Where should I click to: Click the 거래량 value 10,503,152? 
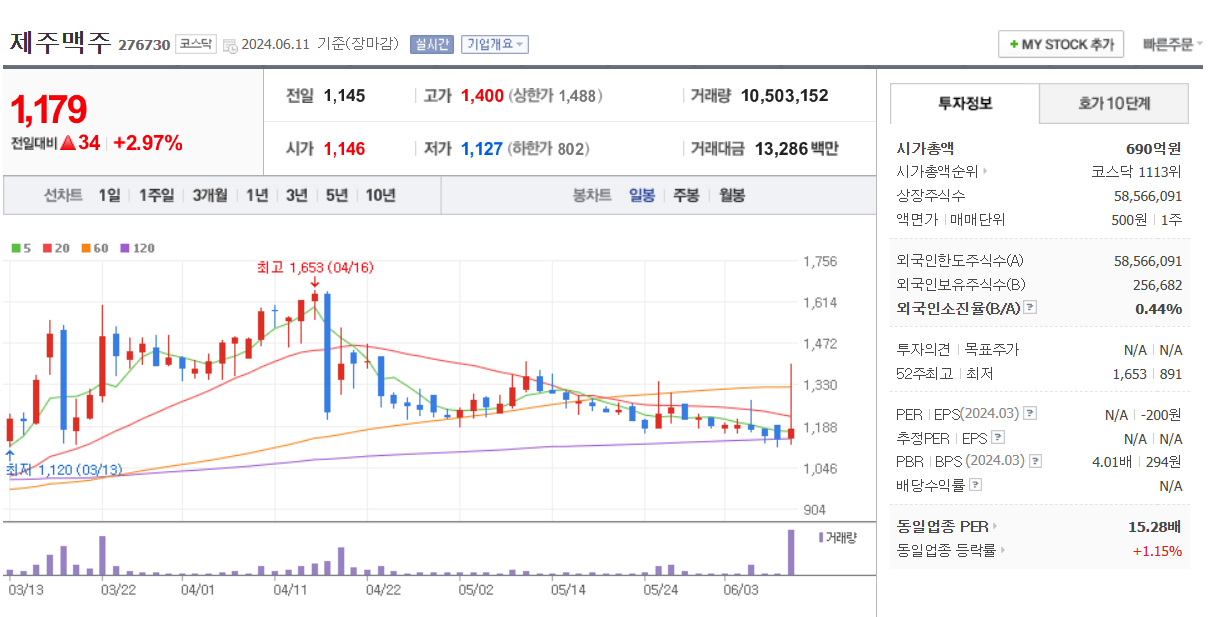click(785, 96)
